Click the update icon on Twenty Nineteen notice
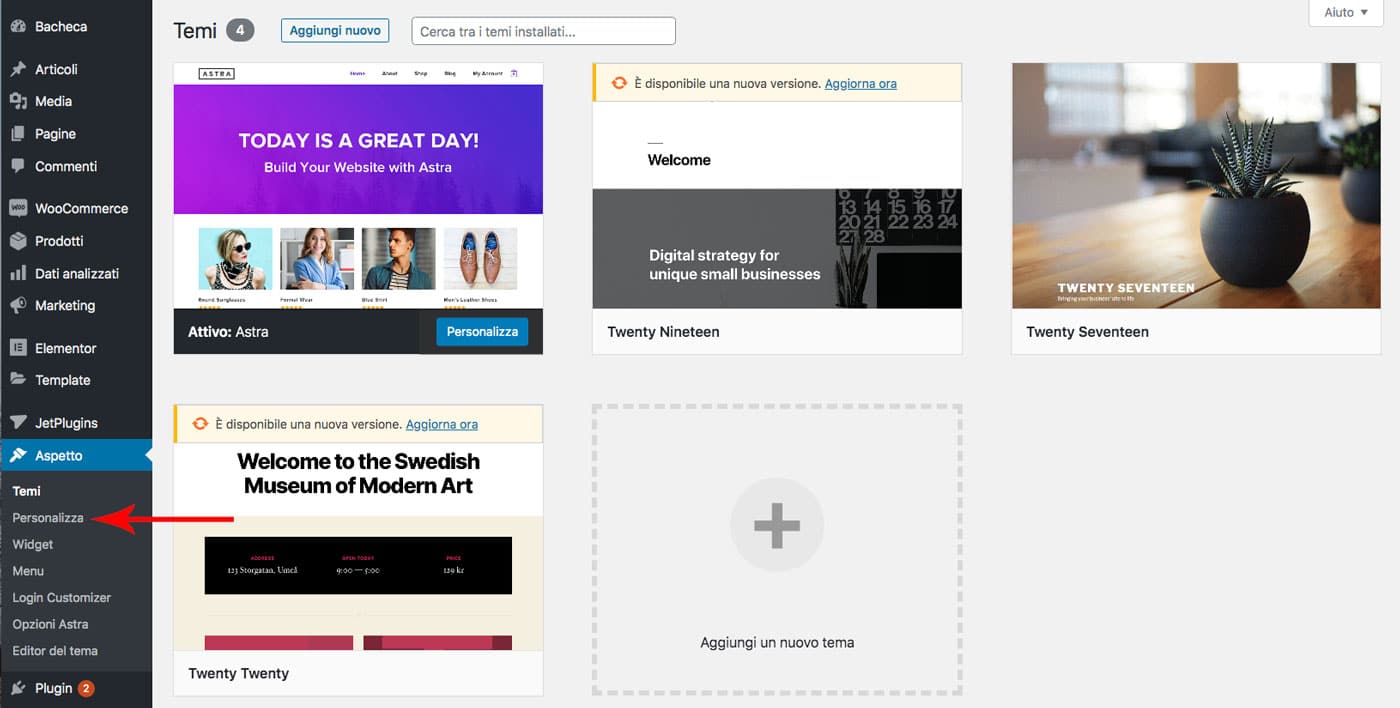Image resolution: width=1400 pixels, height=708 pixels. coord(619,83)
